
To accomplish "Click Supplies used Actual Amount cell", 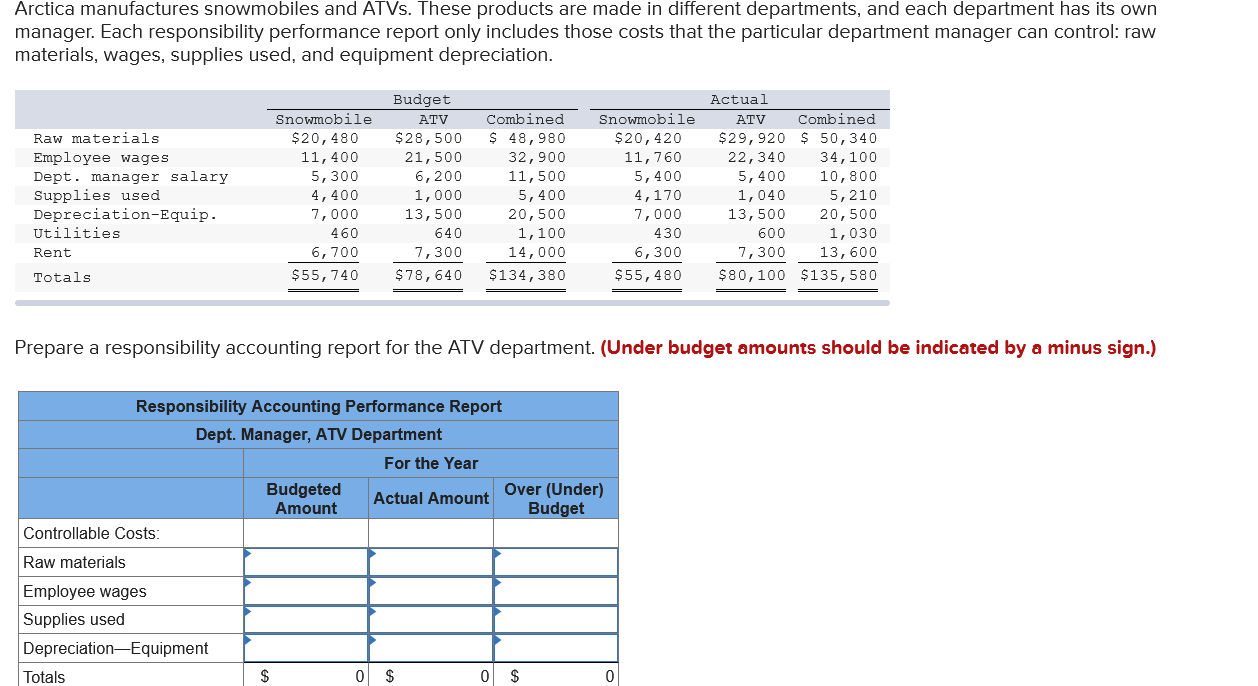I will [x=431, y=619].
